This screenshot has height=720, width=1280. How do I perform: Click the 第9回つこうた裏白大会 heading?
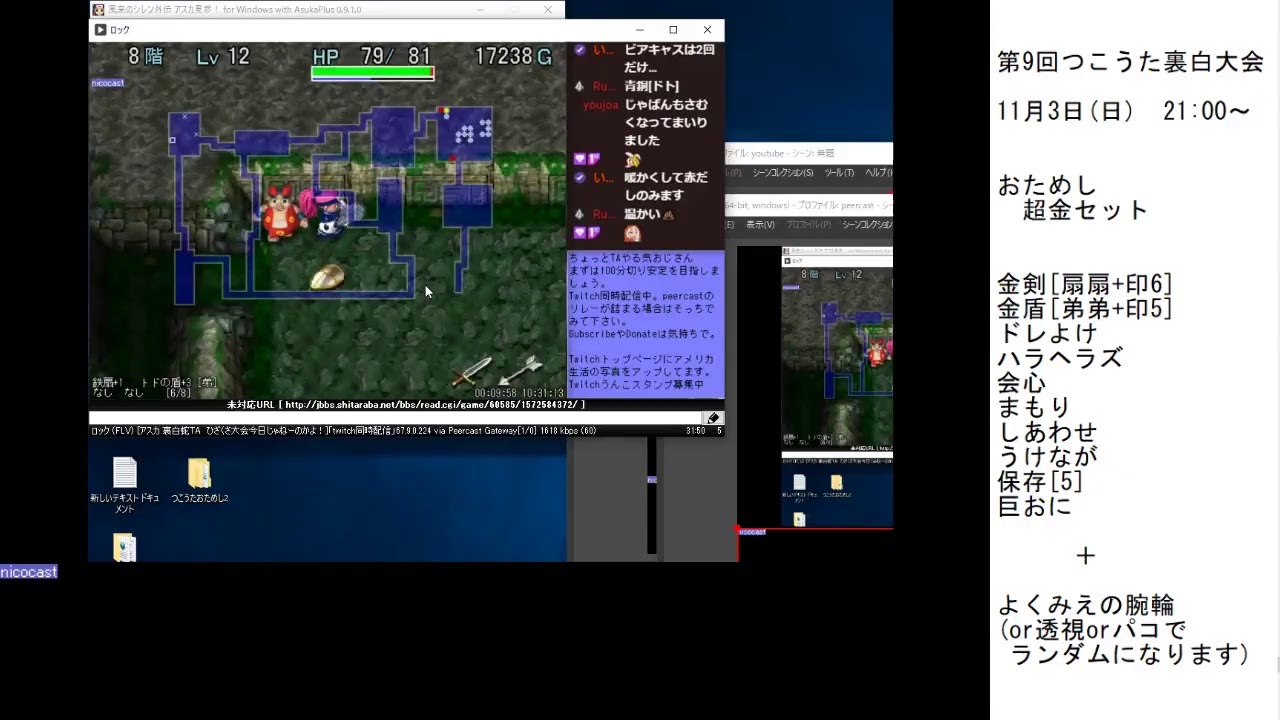(x=1131, y=62)
